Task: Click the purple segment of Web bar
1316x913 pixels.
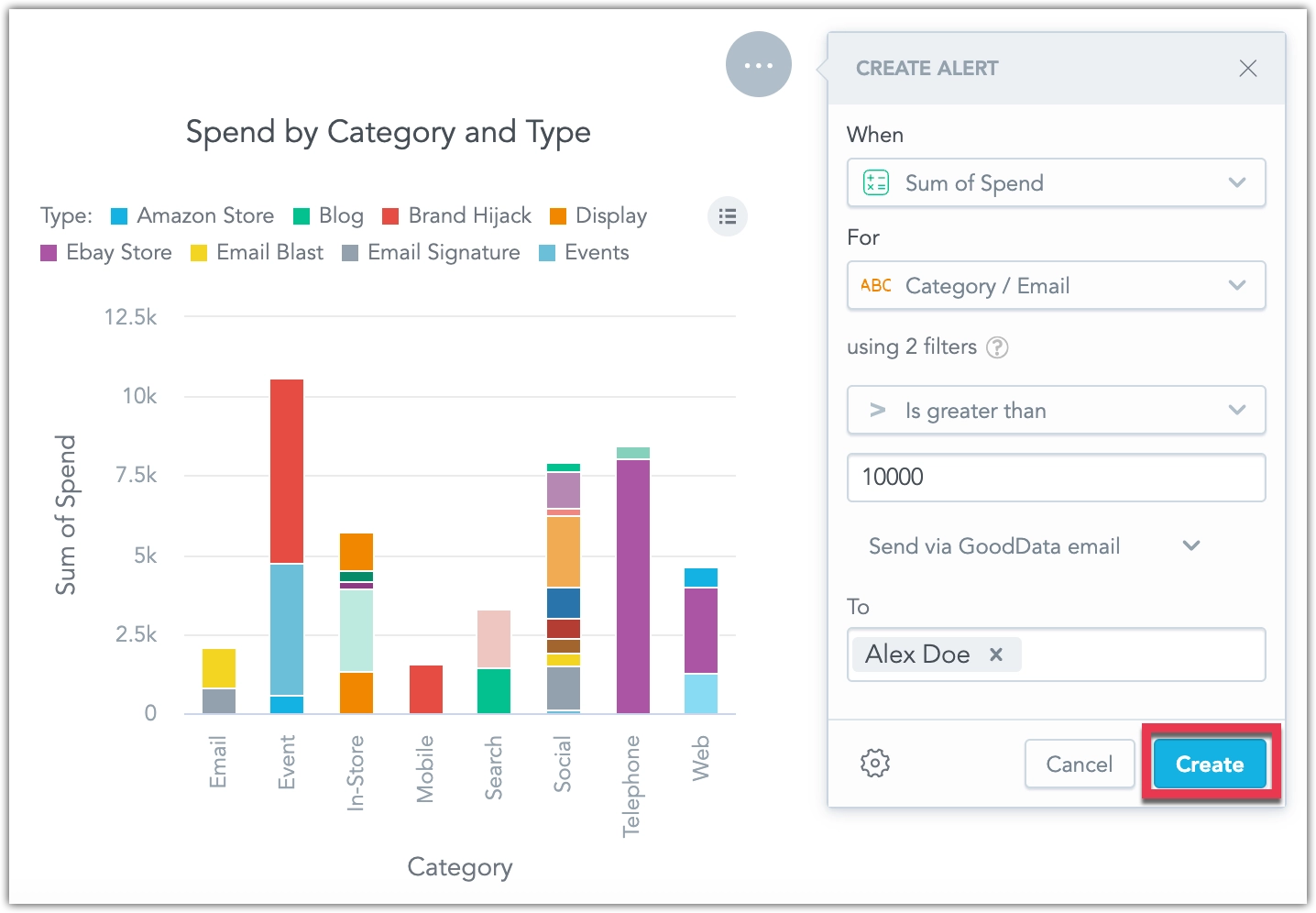Action: pyautogui.click(x=701, y=631)
